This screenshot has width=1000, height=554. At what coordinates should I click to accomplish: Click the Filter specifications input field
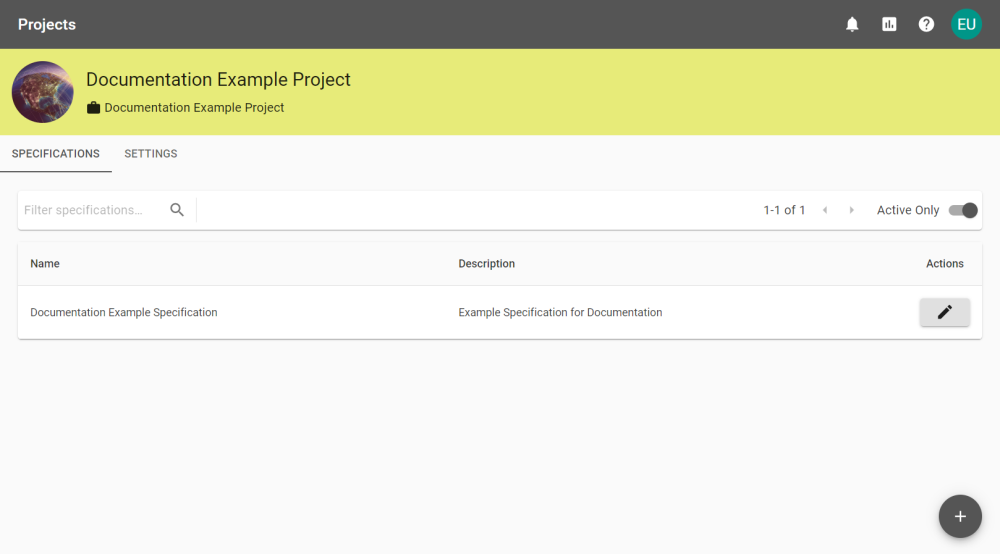92,210
